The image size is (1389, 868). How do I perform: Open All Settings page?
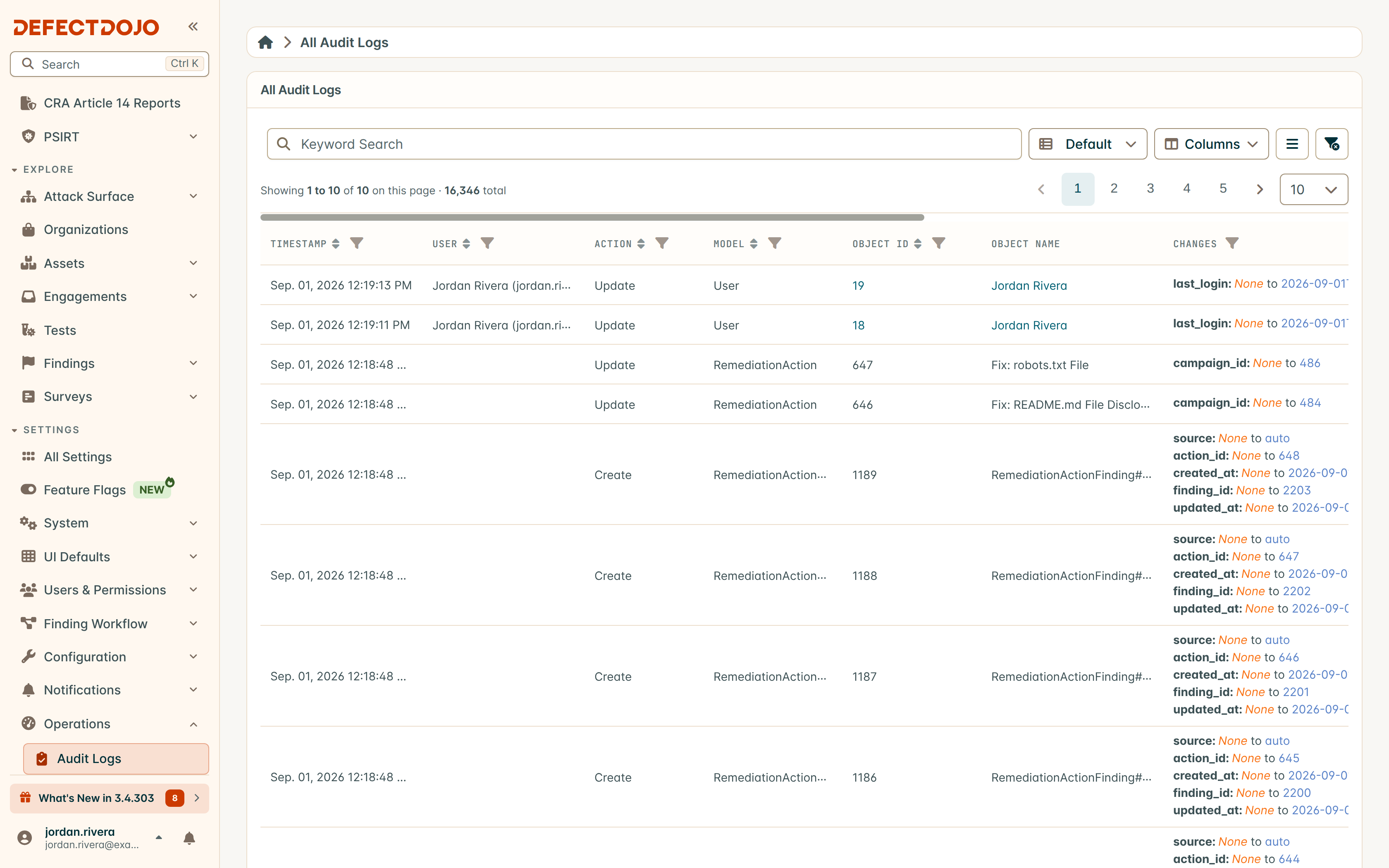tap(110, 456)
